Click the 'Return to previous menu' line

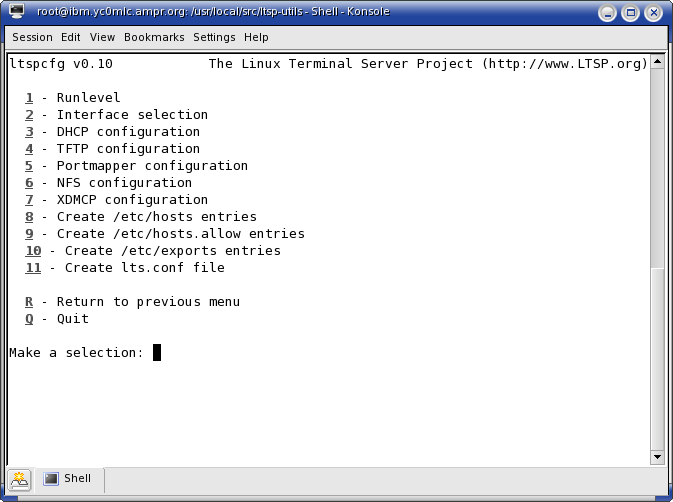point(132,302)
